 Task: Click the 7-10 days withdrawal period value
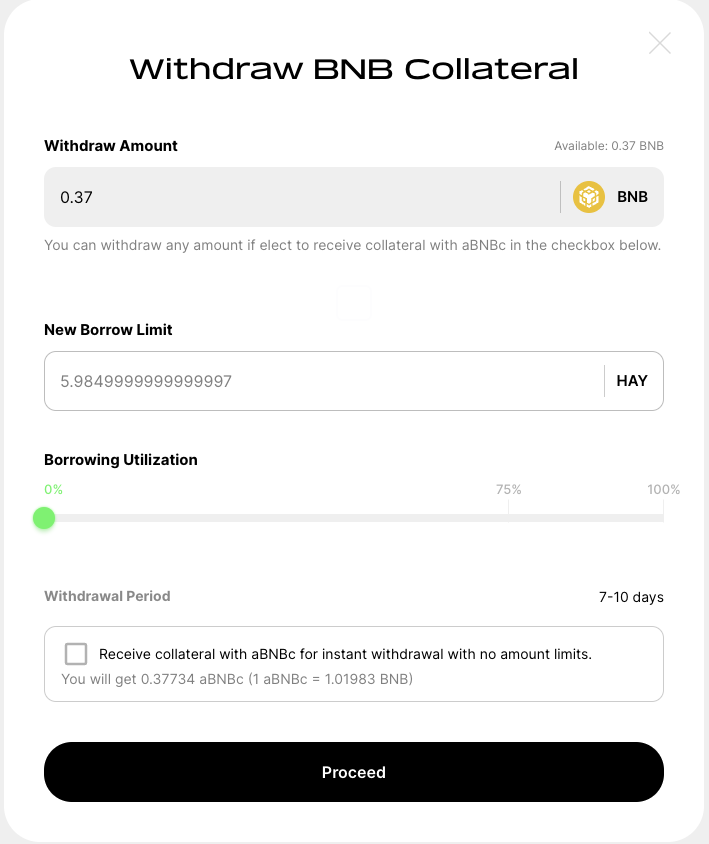[631, 597]
